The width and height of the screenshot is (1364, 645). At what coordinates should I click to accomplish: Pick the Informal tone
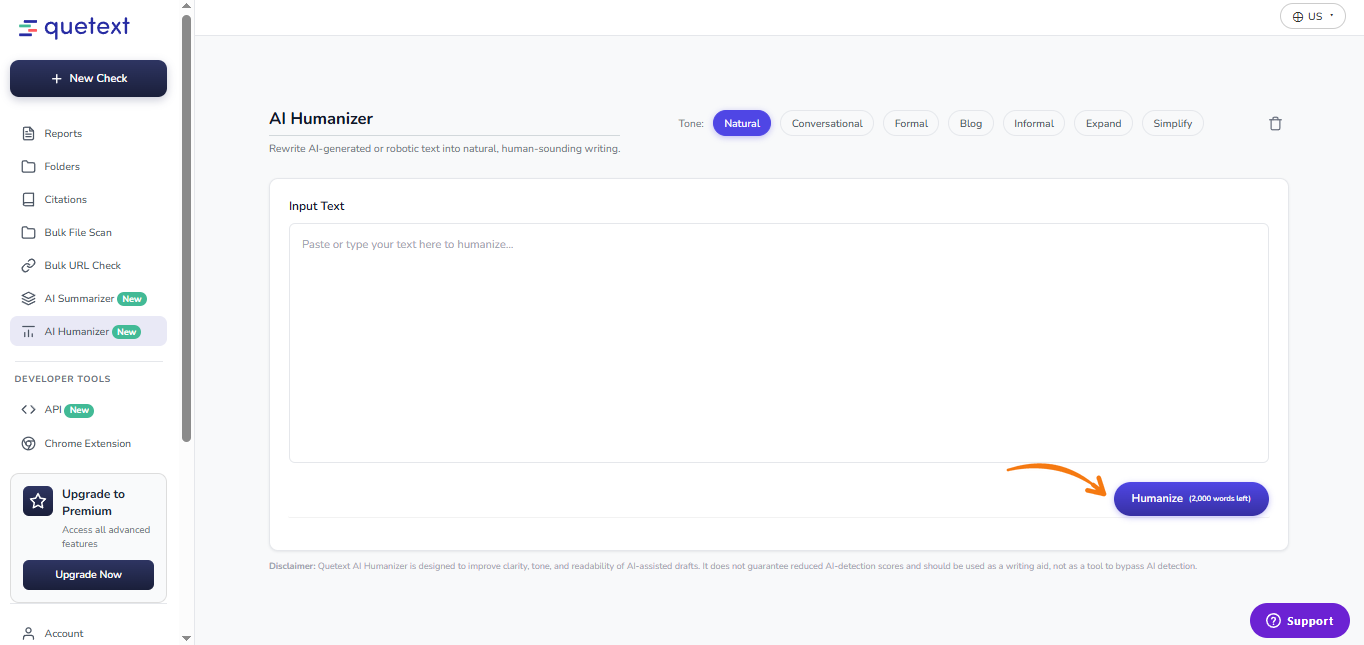pyautogui.click(x=1034, y=124)
